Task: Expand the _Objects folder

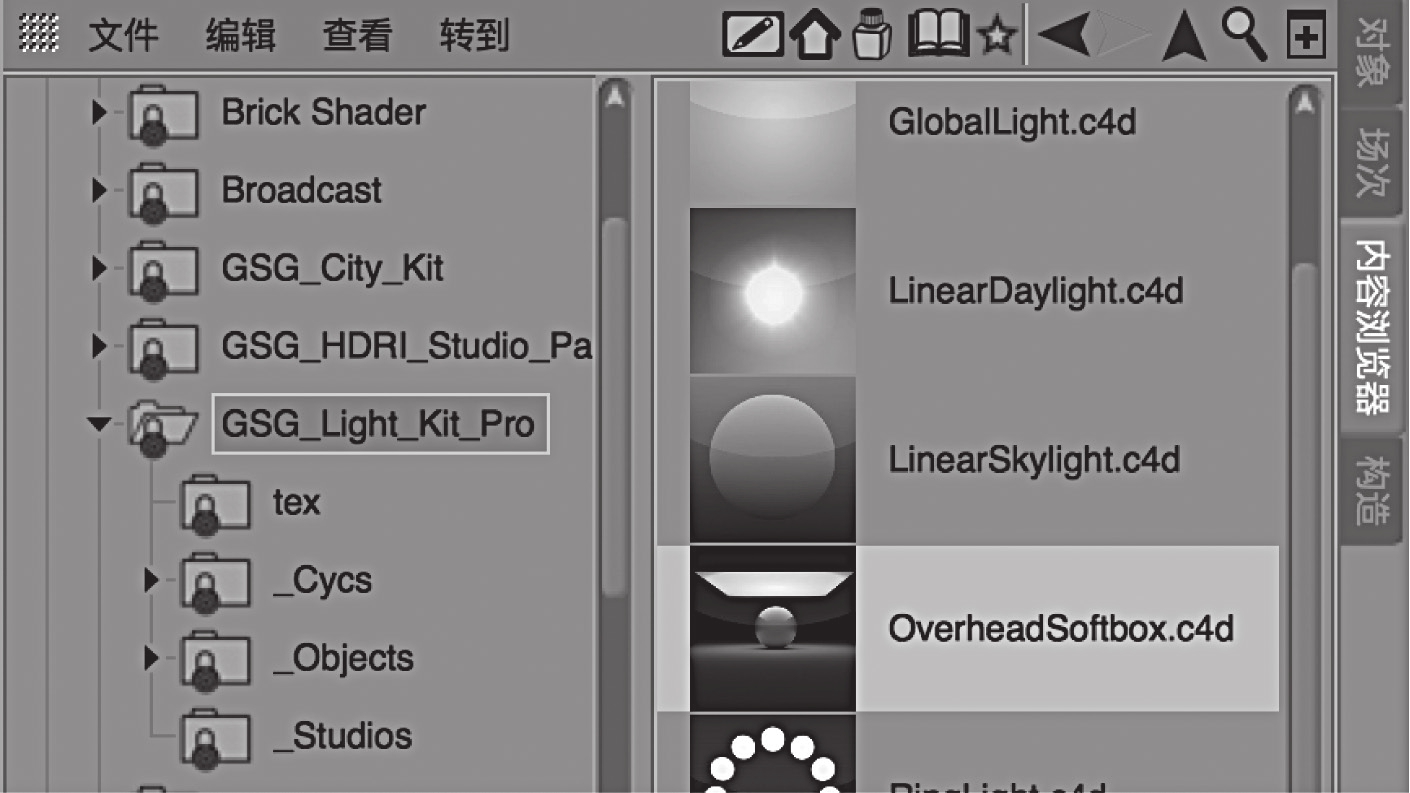Action: coord(151,658)
